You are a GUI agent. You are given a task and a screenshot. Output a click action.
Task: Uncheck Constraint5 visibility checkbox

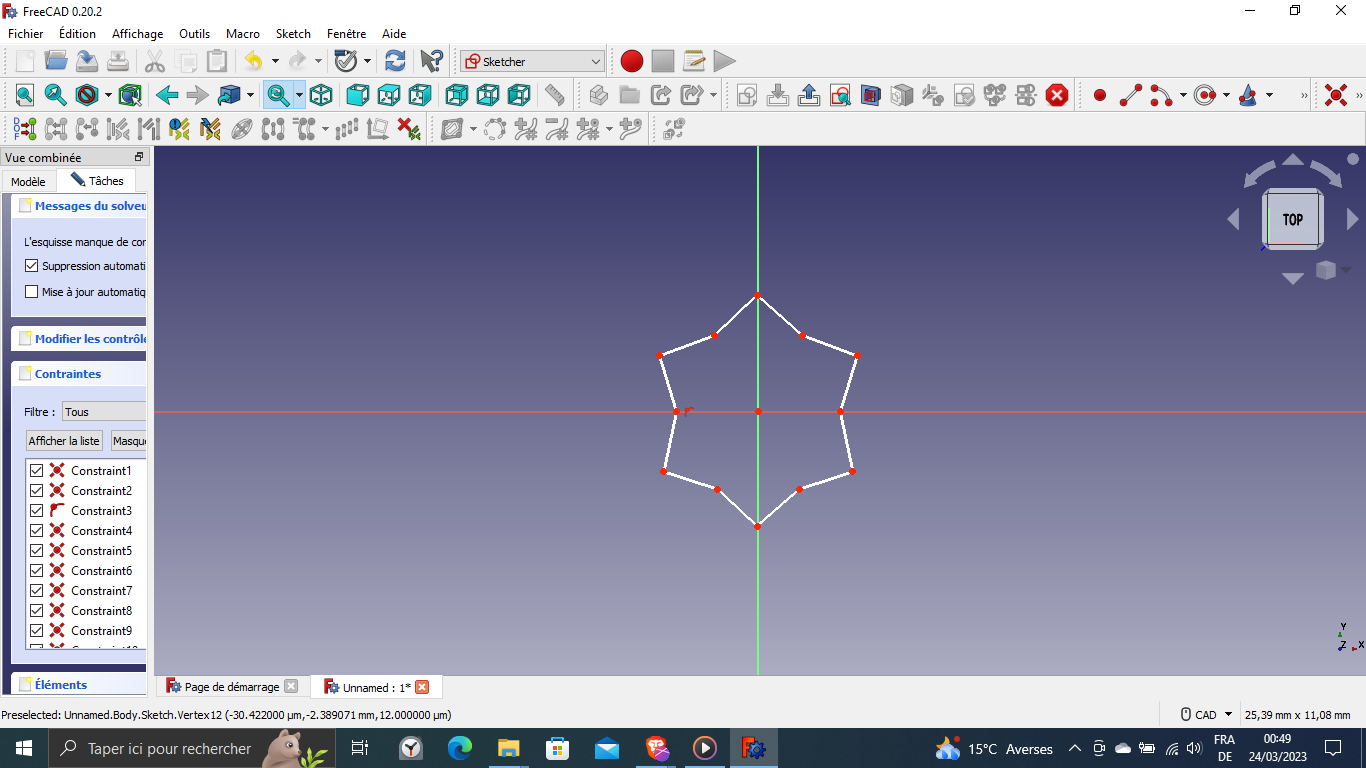tap(37, 550)
